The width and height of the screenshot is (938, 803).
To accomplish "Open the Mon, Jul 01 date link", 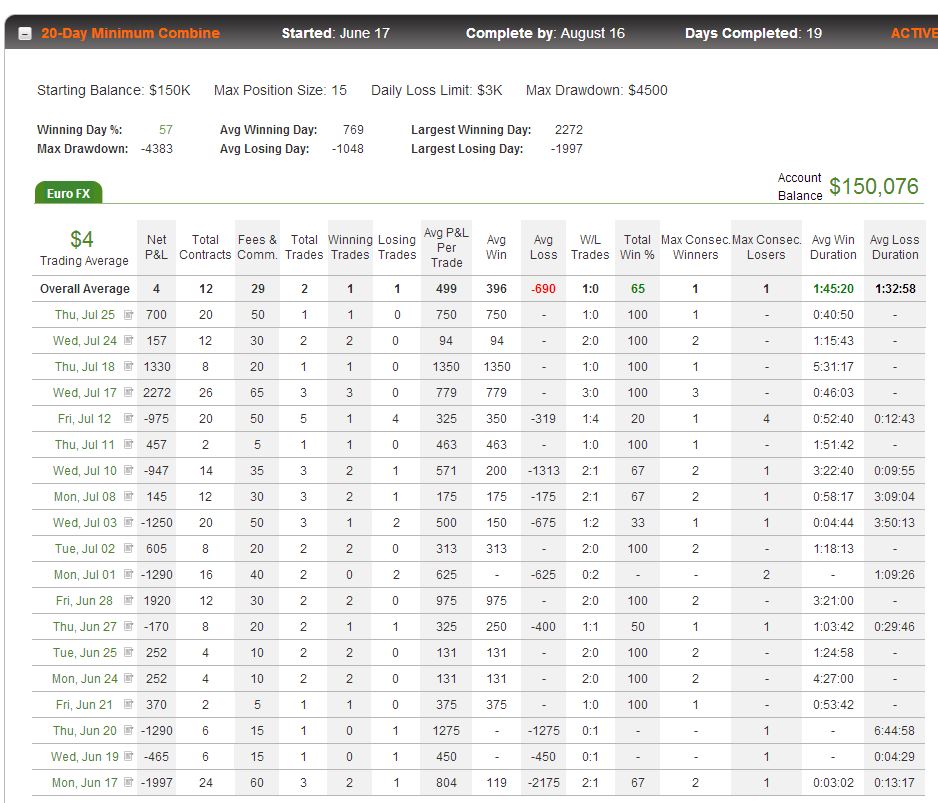I will (84, 574).
